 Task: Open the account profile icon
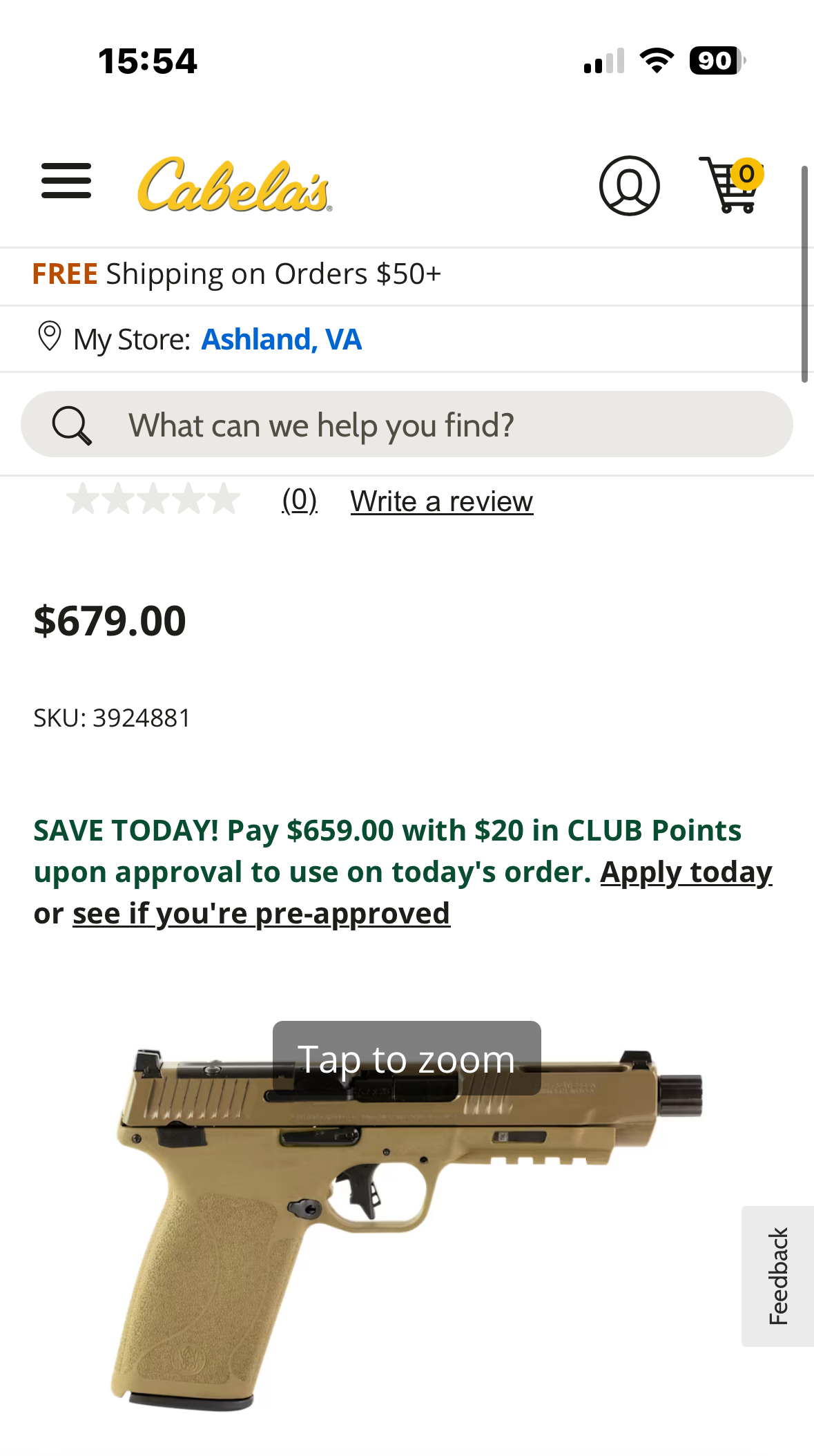[629, 185]
